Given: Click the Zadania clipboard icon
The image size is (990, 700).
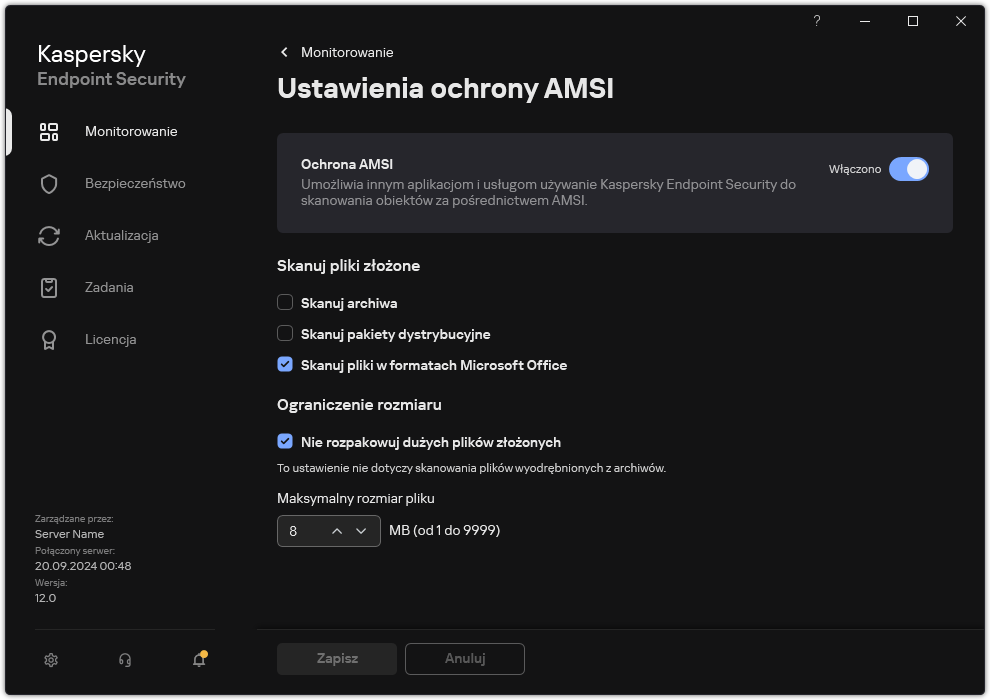Looking at the screenshot, I should [x=49, y=288].
